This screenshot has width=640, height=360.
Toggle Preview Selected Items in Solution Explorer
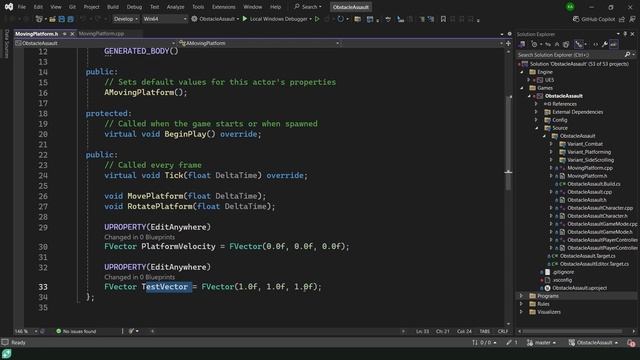(613, 44)
